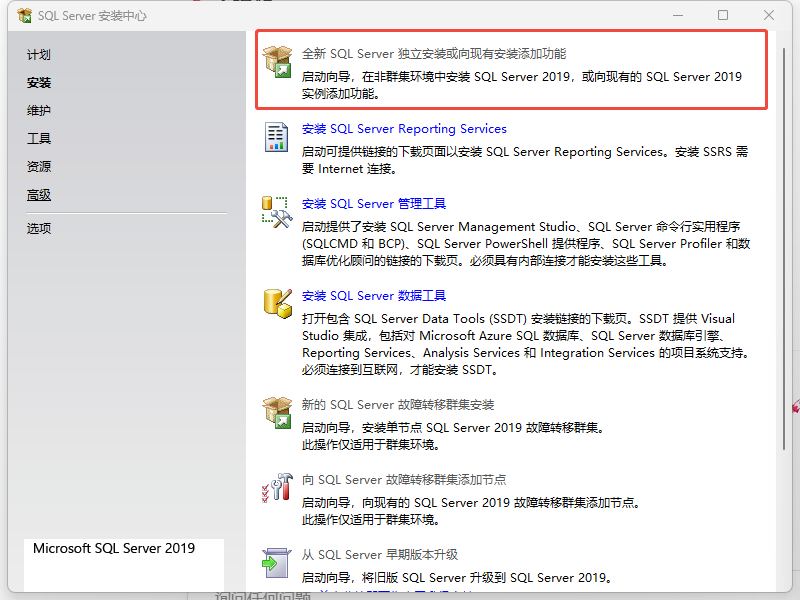Viewport: 800px width, 600px height.
Task: Click the text 启动向导，向现有的 SQL Server 2019 故障转移群集添加节点
Action: coord(468,503)
